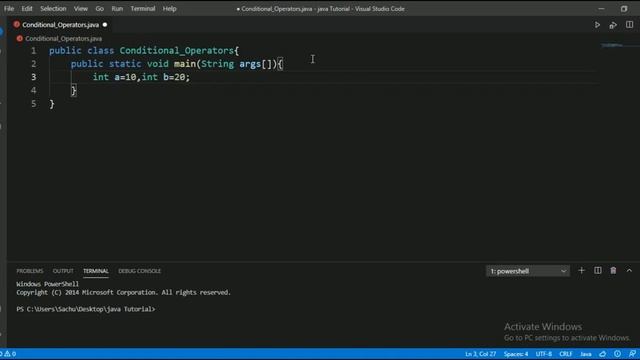
Task: Switch to the PROBLEMS panel tab
Action: [x=30, y=271]
